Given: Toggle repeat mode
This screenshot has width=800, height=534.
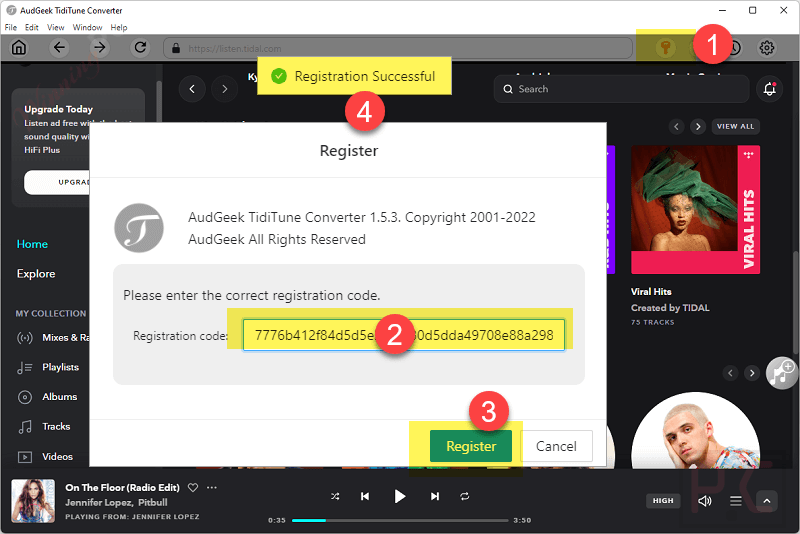Looking at the screenshot, I should tap(464, 496).
